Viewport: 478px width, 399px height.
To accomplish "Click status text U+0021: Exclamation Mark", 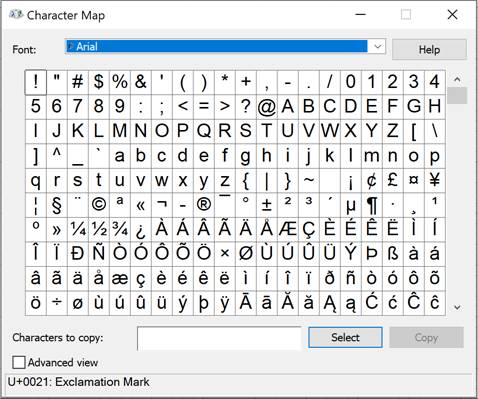I will [x=79, y=382].
